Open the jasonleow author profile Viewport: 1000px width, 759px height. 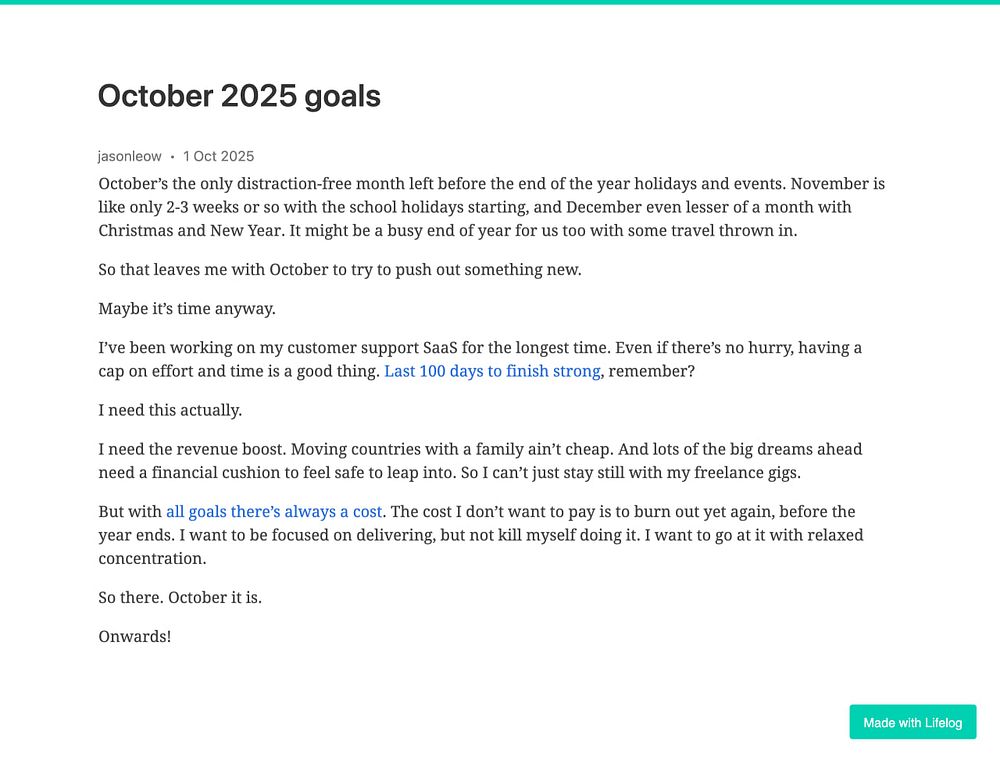(129, 156)
